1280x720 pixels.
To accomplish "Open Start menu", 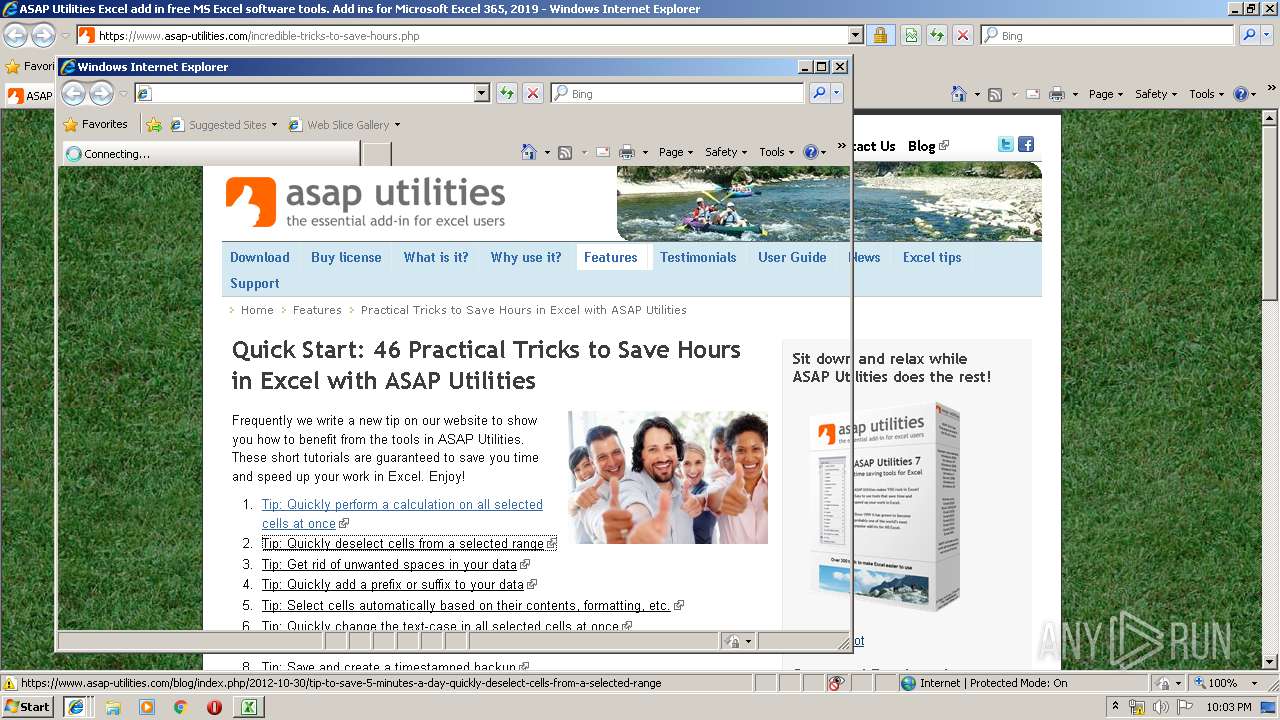I will [27, 707].
